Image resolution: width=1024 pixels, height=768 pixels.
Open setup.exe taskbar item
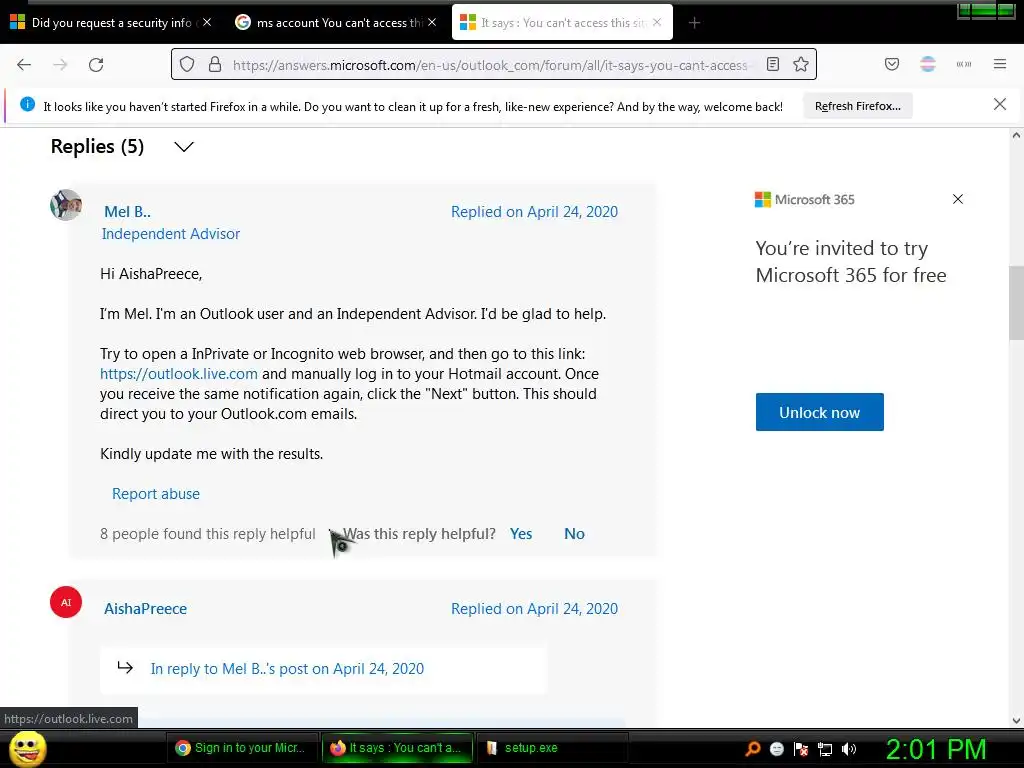(x=552, y=748)
